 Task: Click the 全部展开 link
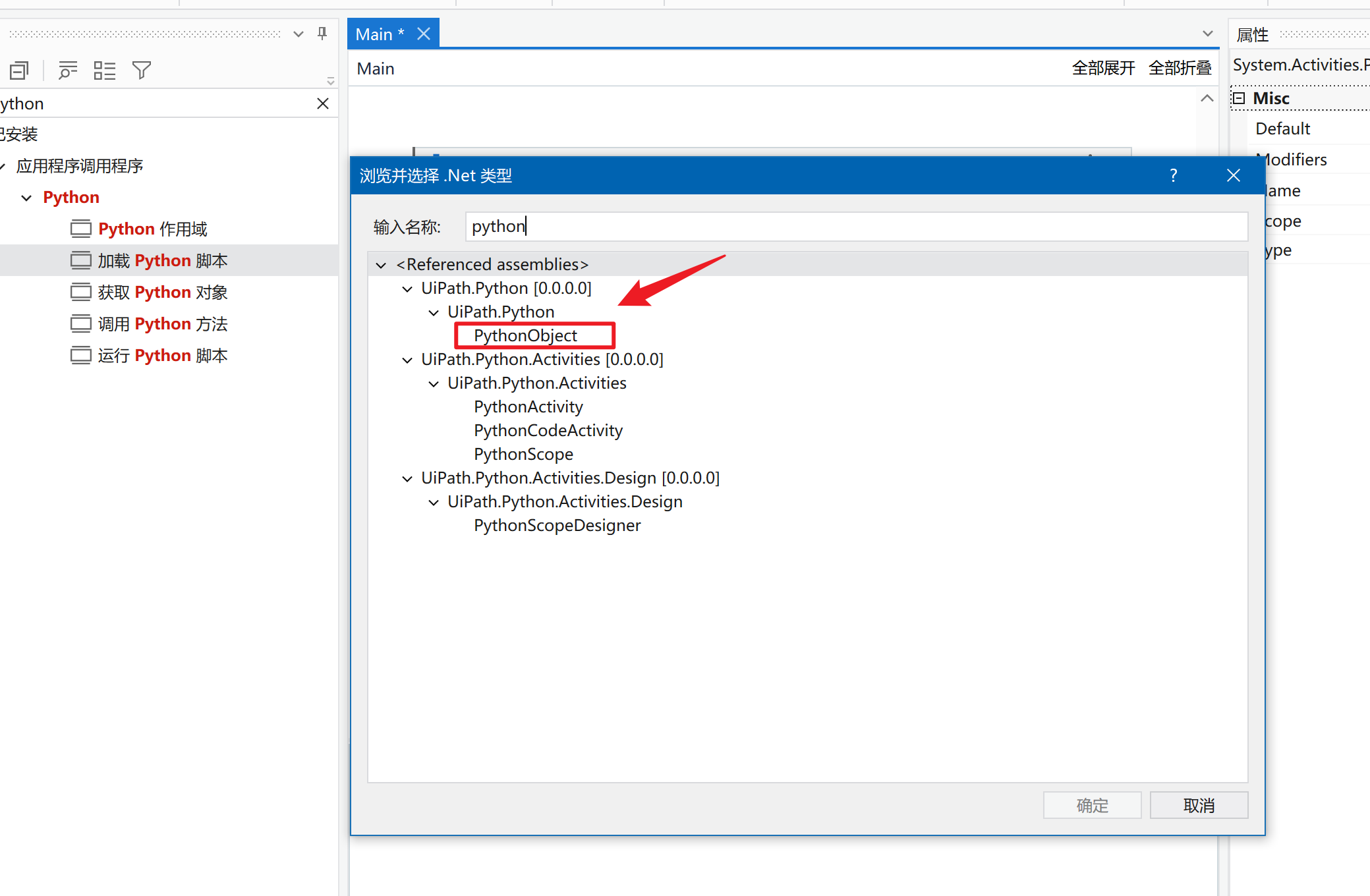click(x=1103, y=68)
